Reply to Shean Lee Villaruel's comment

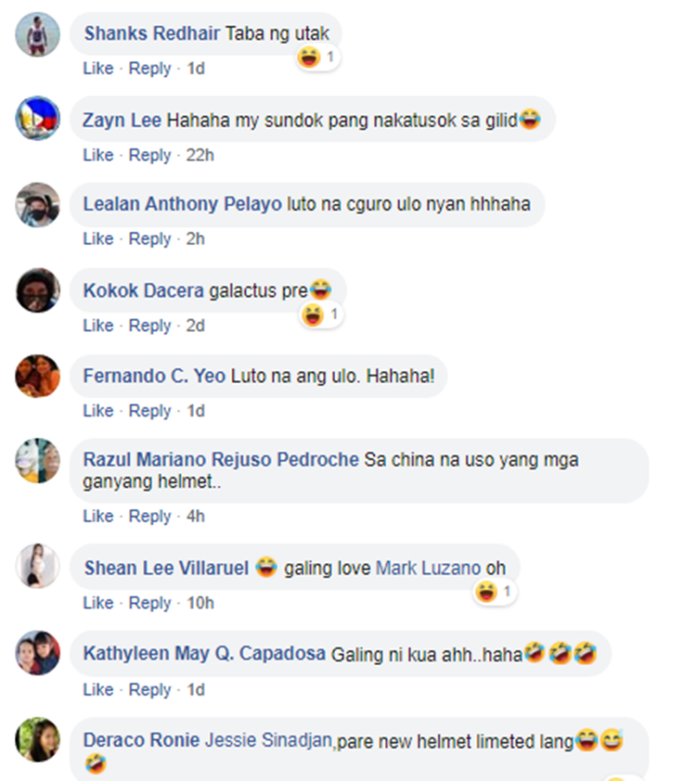click(x=150, y=603)
